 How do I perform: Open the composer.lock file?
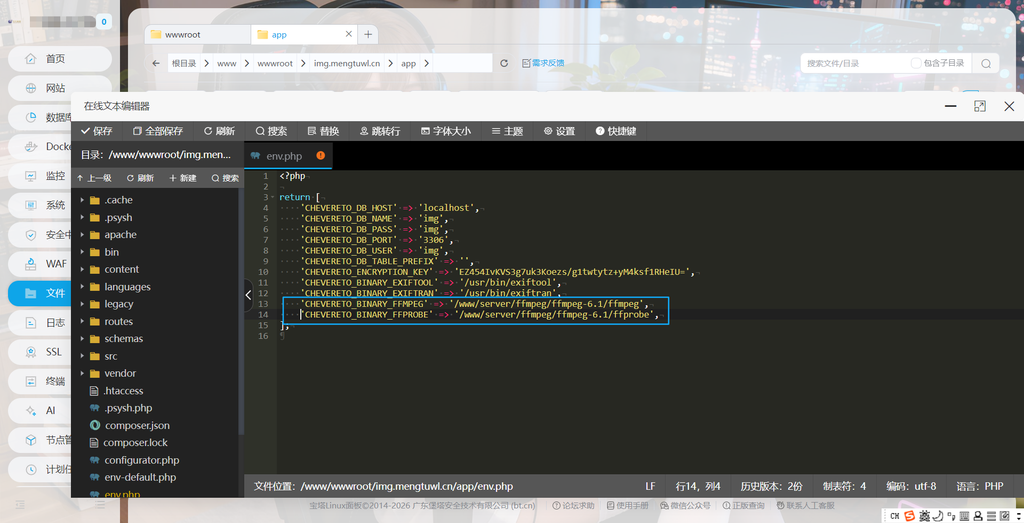pos(135,443)
